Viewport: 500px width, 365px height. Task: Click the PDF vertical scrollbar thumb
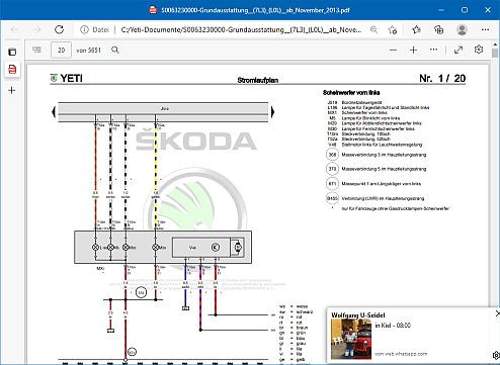click(x=495, y=53)
